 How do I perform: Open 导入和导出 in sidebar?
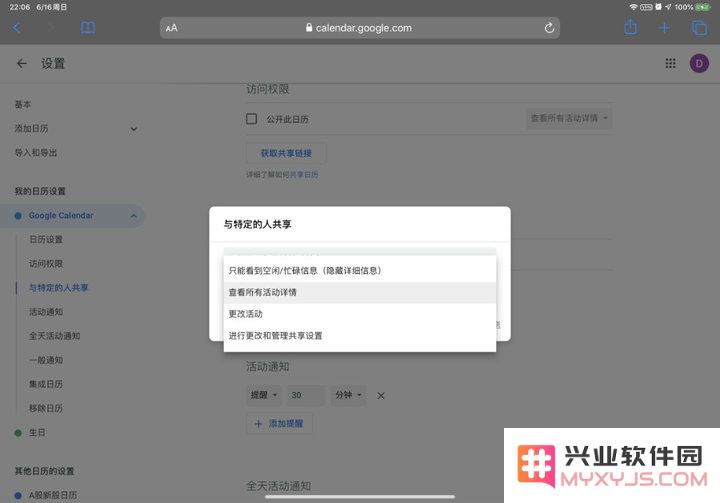[36, 153]
